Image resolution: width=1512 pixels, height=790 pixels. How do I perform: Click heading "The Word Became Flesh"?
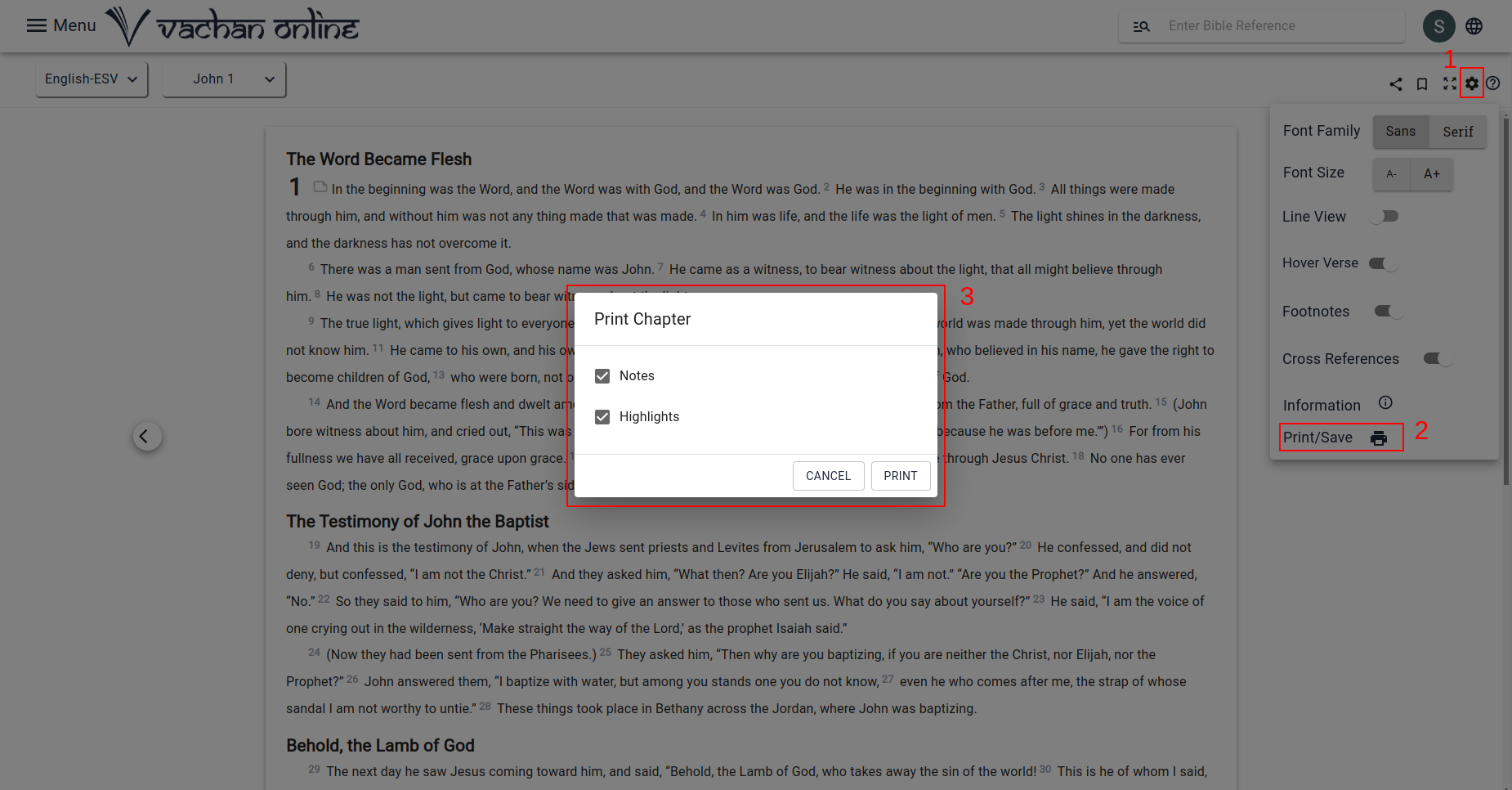(378, 159)
